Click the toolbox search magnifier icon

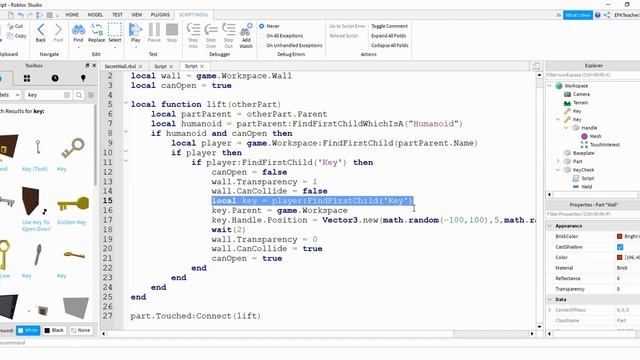pyautogui.click(x=79, y=95)
